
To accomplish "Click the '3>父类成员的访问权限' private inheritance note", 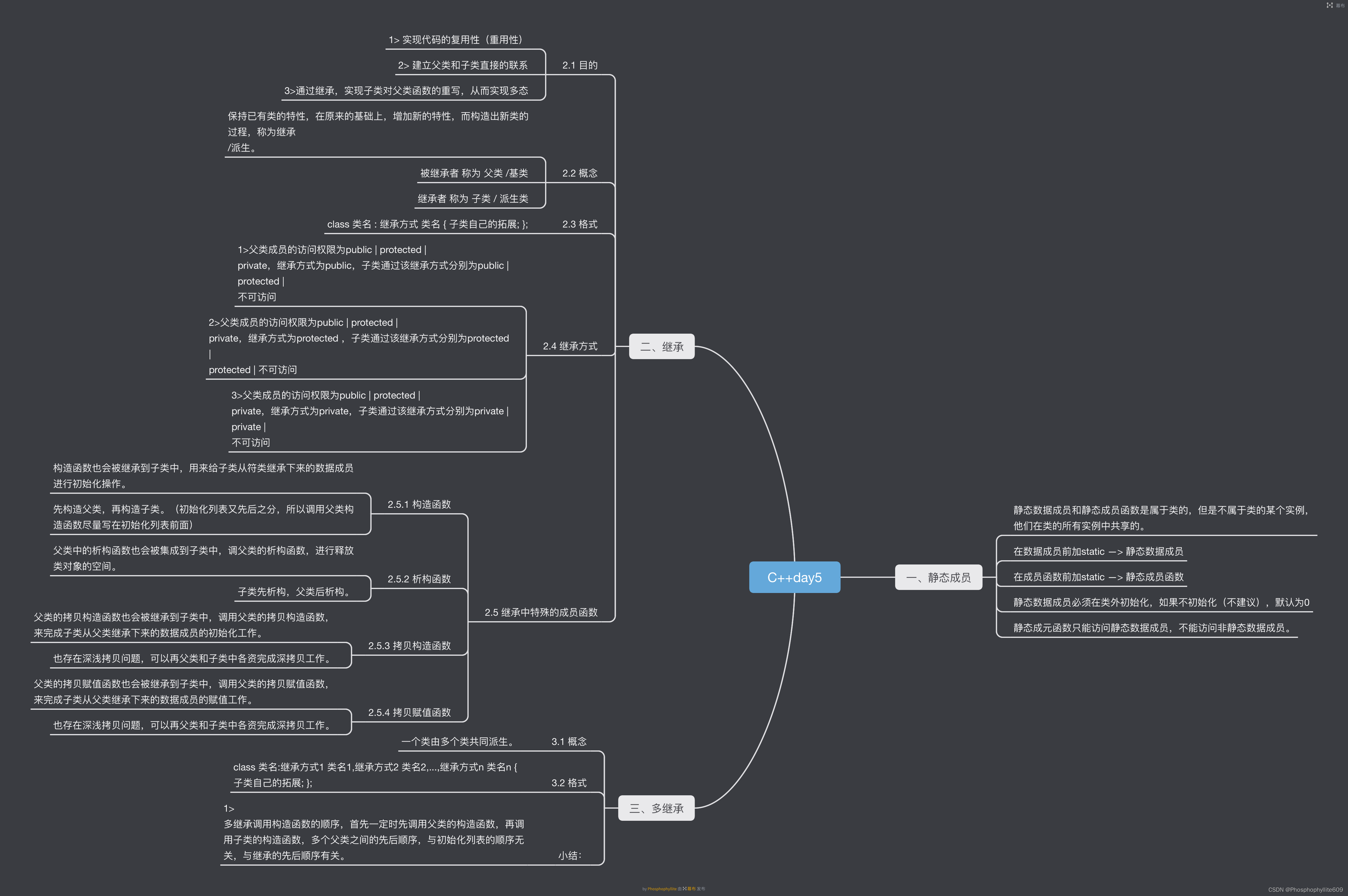I will click(370, 419).
